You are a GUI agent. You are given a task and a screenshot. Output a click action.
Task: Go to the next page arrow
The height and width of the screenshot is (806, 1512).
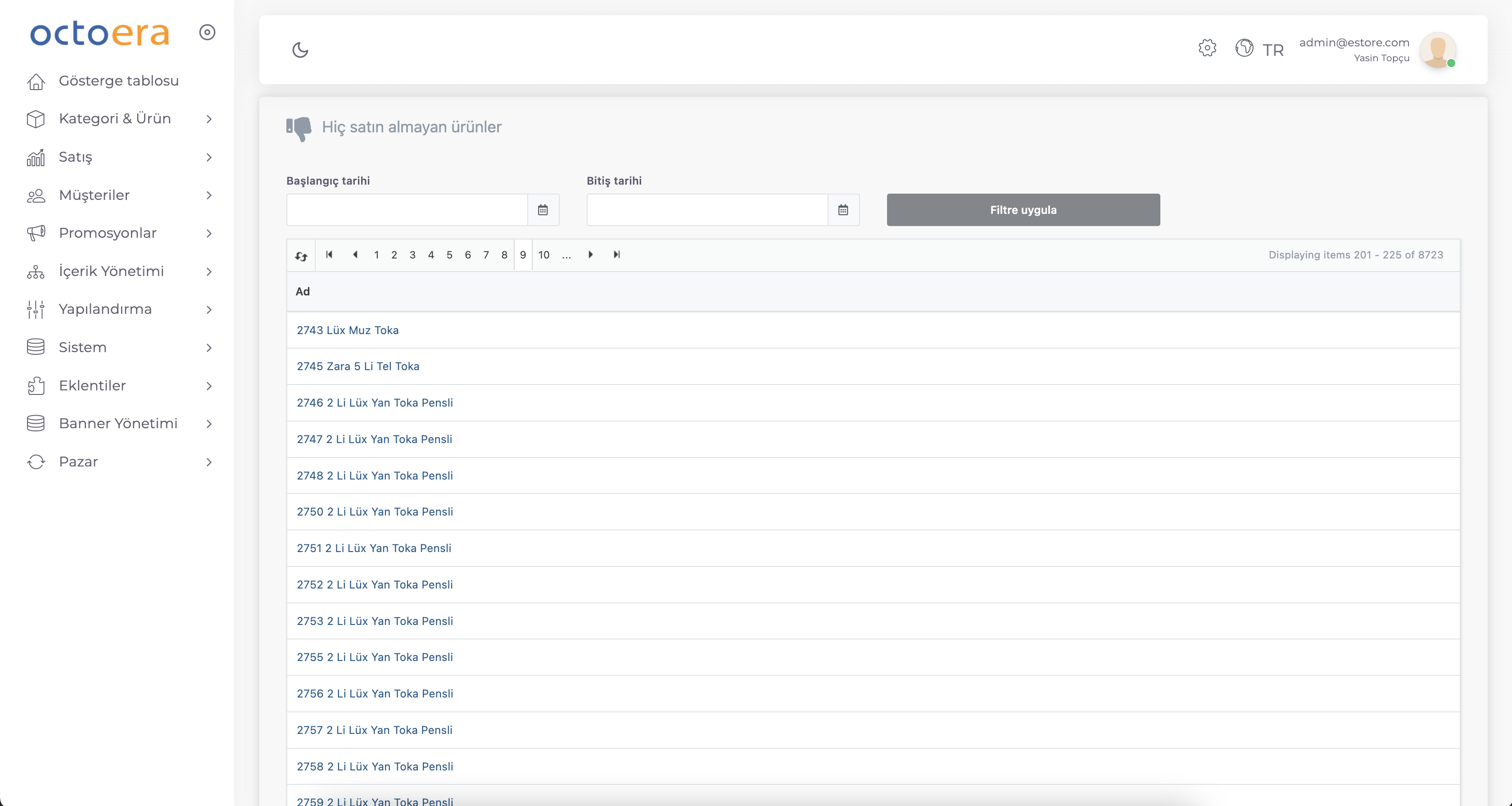point(590,254)
